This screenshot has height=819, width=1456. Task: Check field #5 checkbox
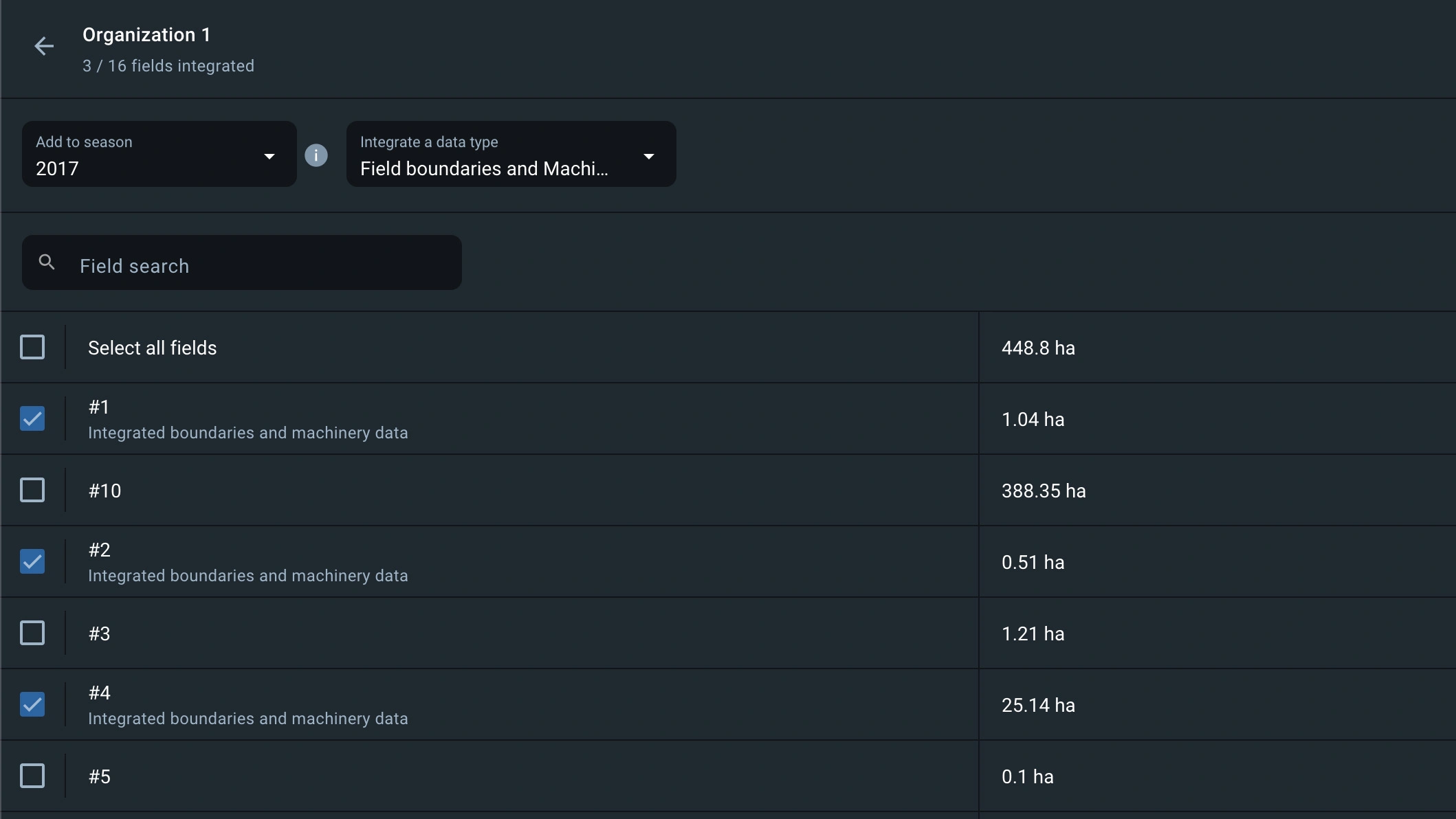(x=32, y=776)
